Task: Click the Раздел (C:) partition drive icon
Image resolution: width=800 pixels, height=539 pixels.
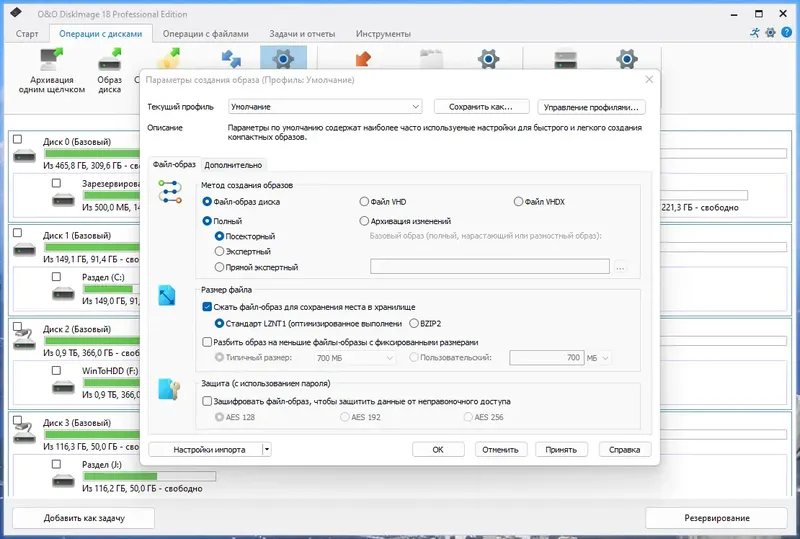Action: [63, 293]
